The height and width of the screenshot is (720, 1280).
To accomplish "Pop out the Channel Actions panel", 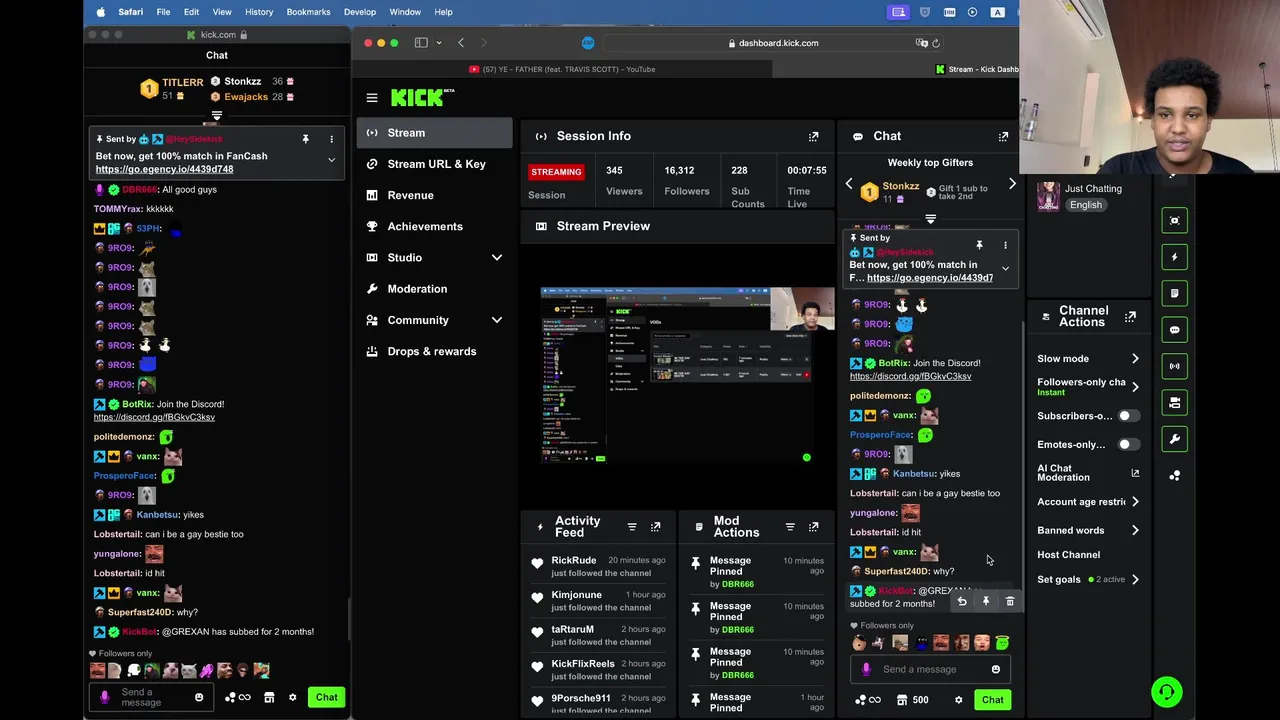I will (1130, 316).
